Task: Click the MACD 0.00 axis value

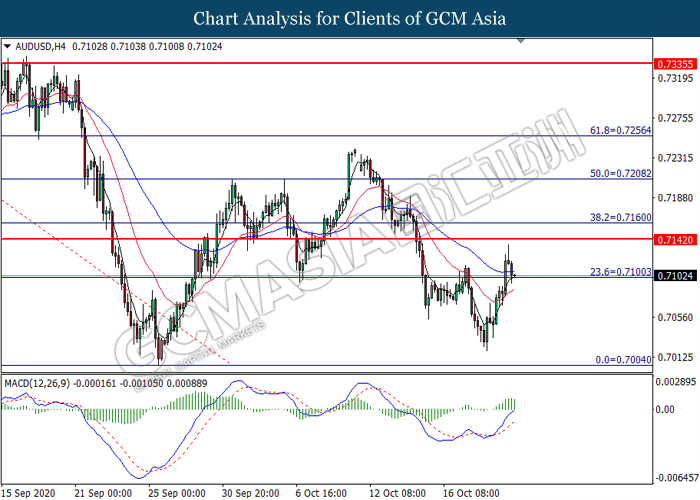Action: click(x=665, y=409)
